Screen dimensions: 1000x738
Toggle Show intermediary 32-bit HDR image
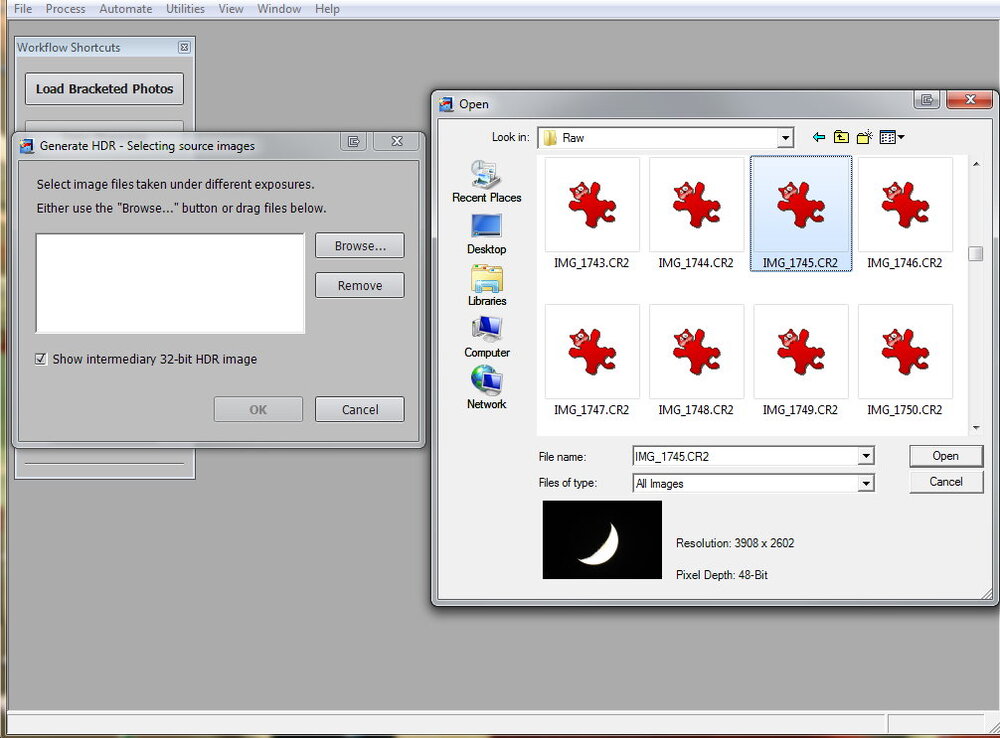click(41, 359)
